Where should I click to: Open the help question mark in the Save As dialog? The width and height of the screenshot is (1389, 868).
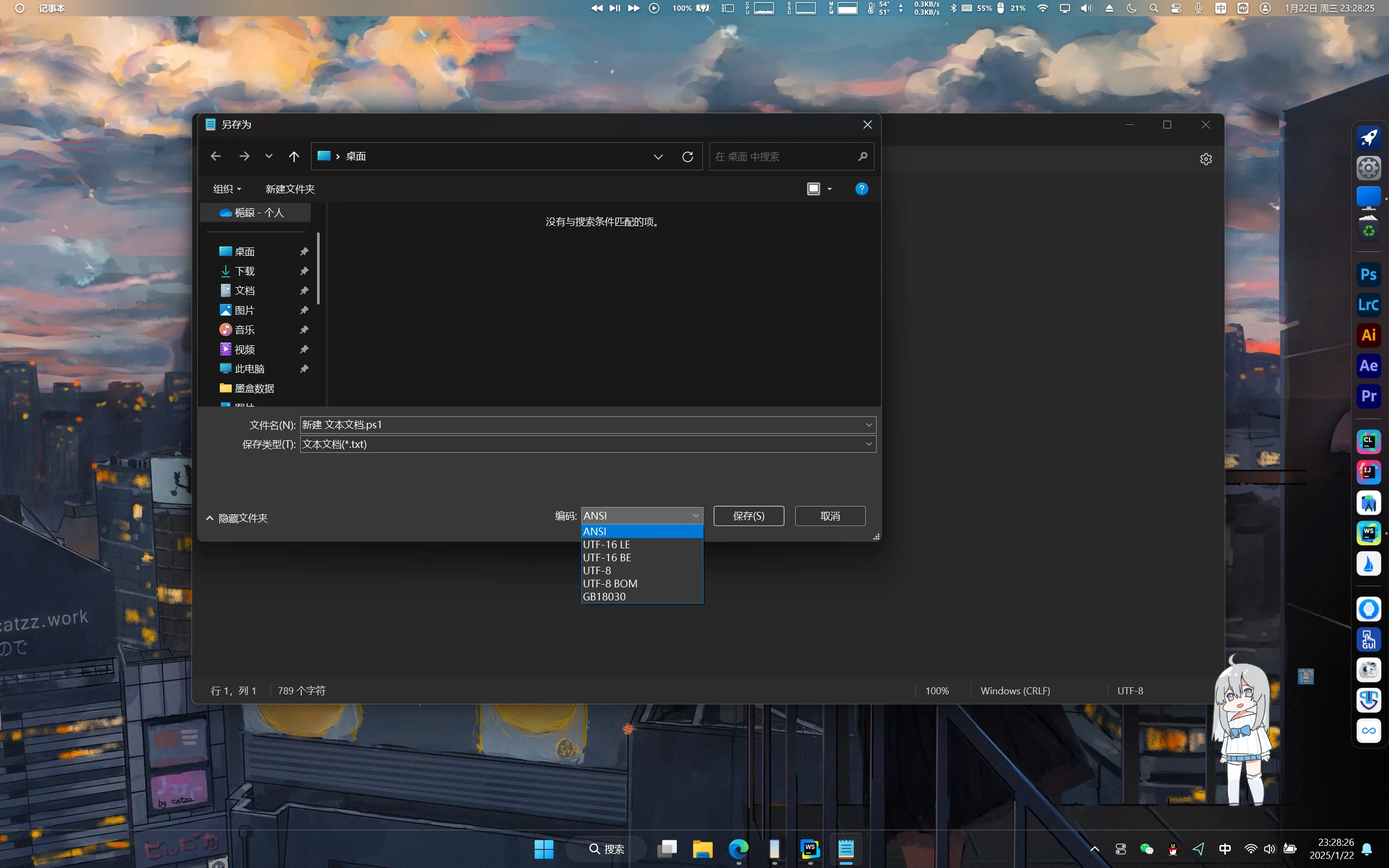861,189
